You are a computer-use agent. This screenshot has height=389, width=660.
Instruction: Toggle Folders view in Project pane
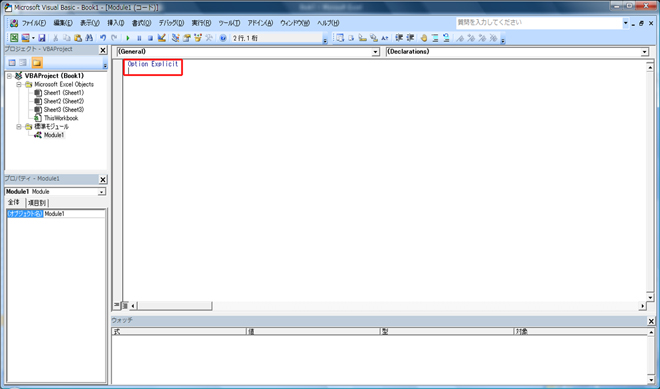[x=37, y=63]
